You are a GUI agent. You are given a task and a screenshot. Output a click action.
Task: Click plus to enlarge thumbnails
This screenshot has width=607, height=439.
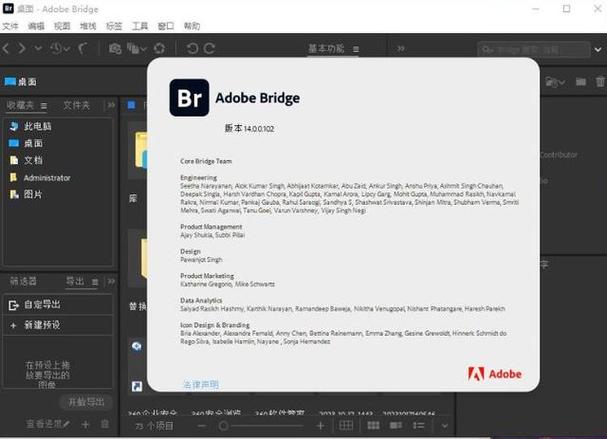coord(320,426)
